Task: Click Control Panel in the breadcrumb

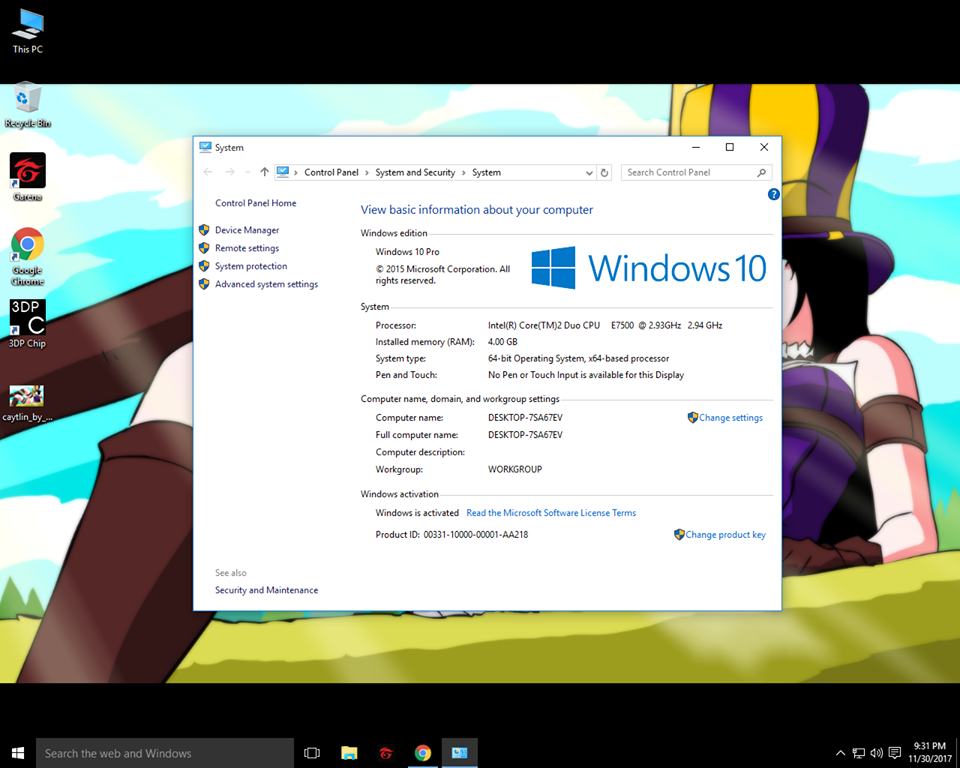Action: click(x=331, y=173)
